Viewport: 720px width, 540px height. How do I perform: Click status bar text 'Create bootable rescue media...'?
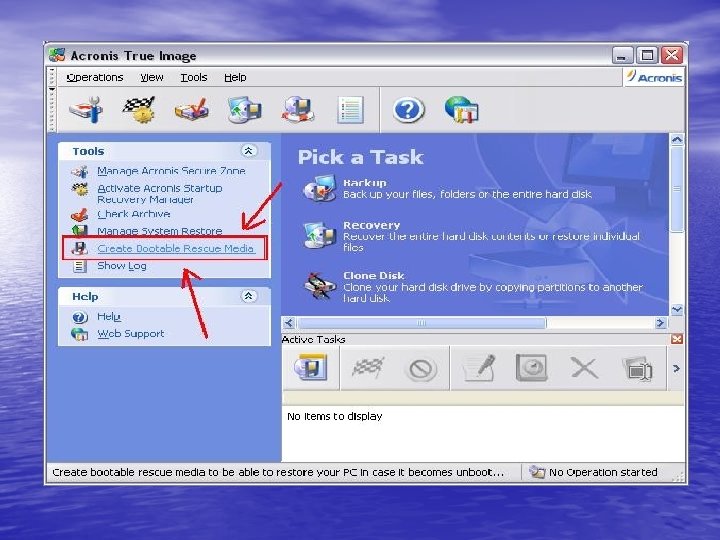[x=278, y=472]
